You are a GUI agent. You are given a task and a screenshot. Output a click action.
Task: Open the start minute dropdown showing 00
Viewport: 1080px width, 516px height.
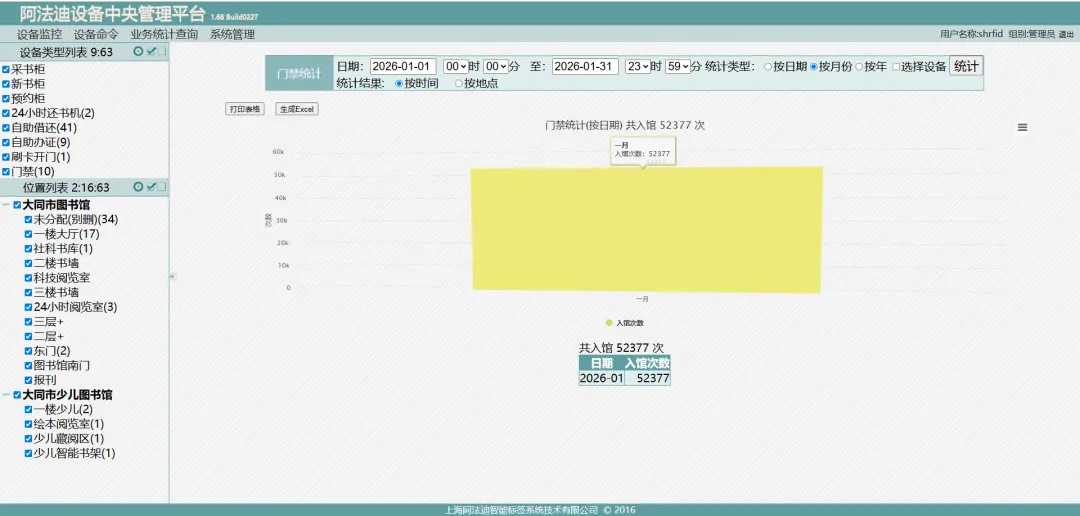click(x=495, y=66)
